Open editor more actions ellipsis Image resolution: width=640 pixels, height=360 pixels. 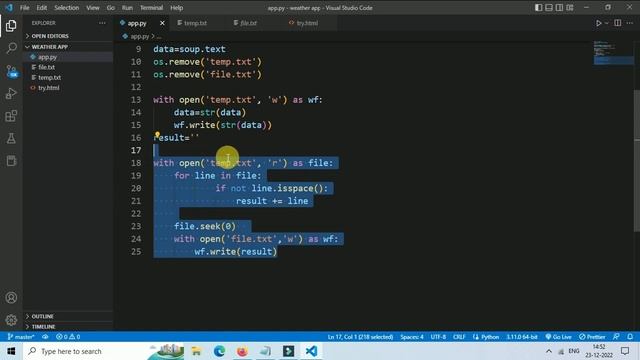pyautogui.click(x=630, y=23)
